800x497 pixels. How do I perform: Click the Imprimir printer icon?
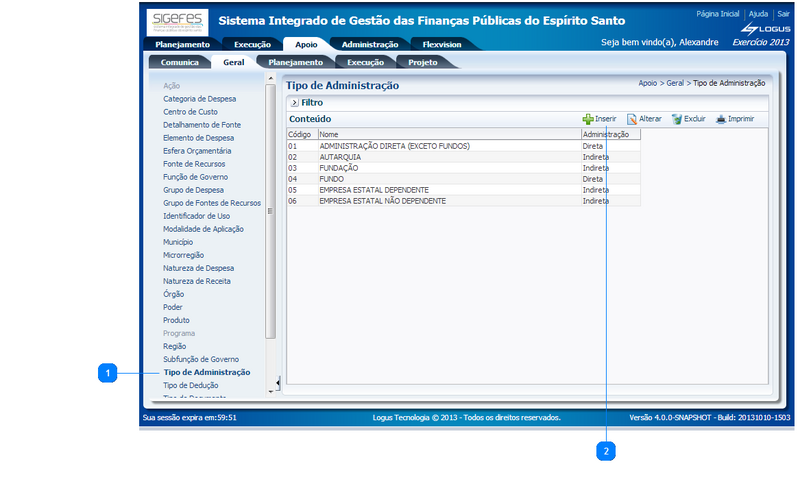720,119
